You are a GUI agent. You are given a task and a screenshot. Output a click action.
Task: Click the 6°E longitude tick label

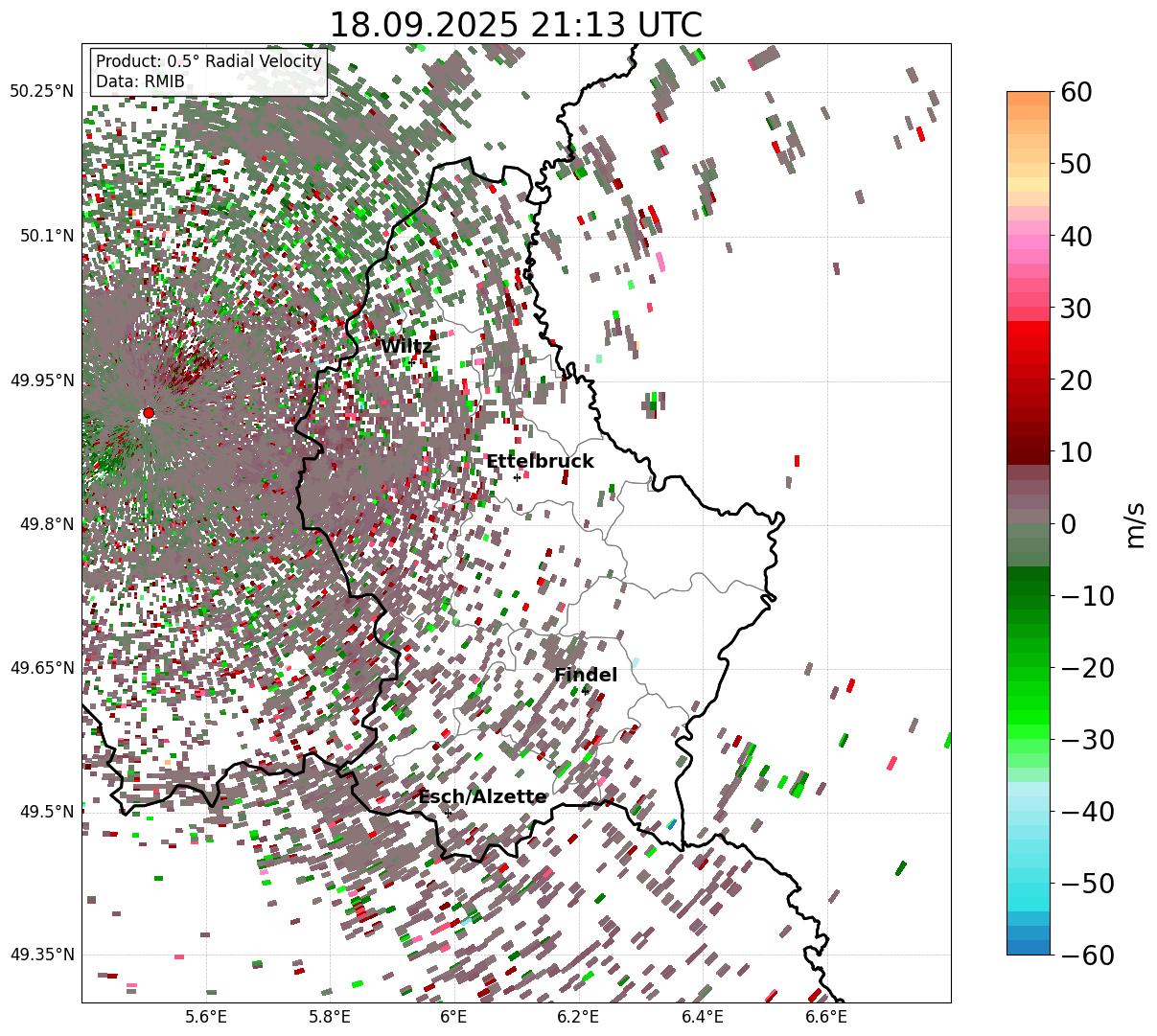point(453,1018)
